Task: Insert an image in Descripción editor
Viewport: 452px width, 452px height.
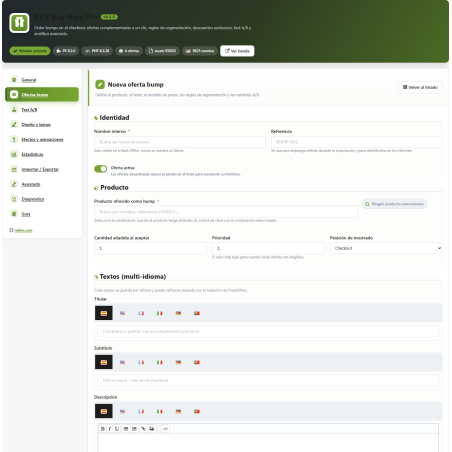Action: click(x=152, y=429)
